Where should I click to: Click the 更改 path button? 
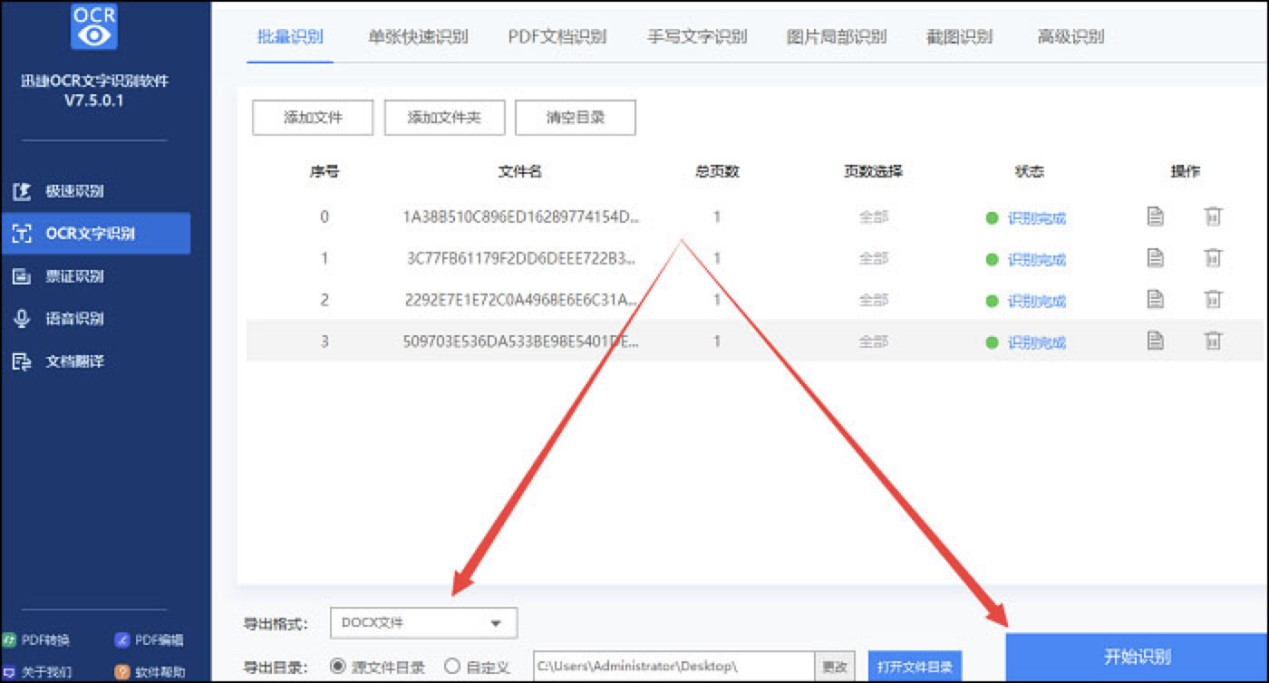(x=836, y=667)
